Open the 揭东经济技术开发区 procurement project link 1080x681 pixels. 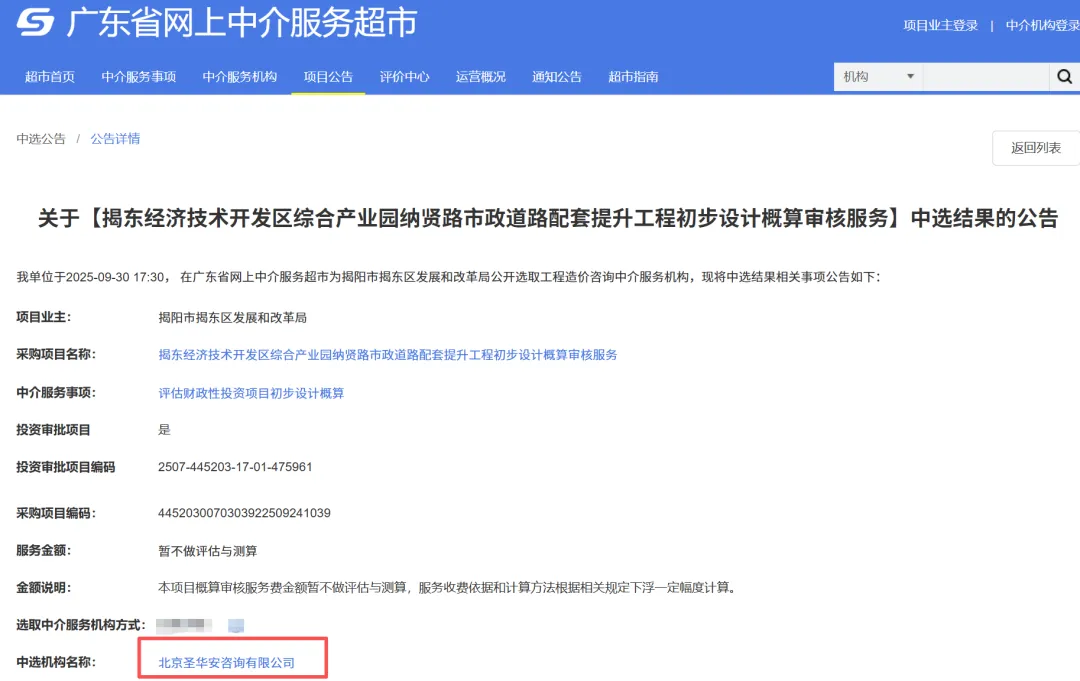[388, 354]
